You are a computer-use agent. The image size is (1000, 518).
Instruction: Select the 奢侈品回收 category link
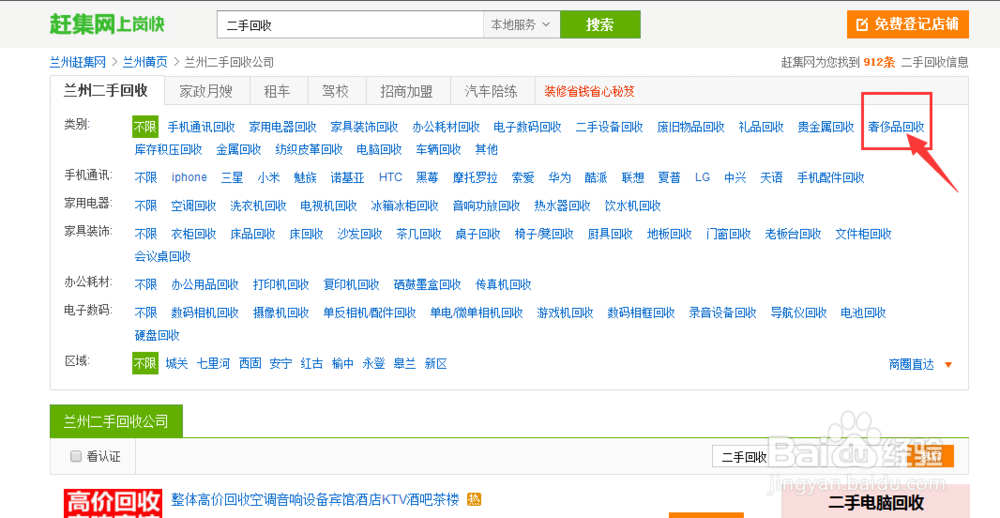coord(896,126)
